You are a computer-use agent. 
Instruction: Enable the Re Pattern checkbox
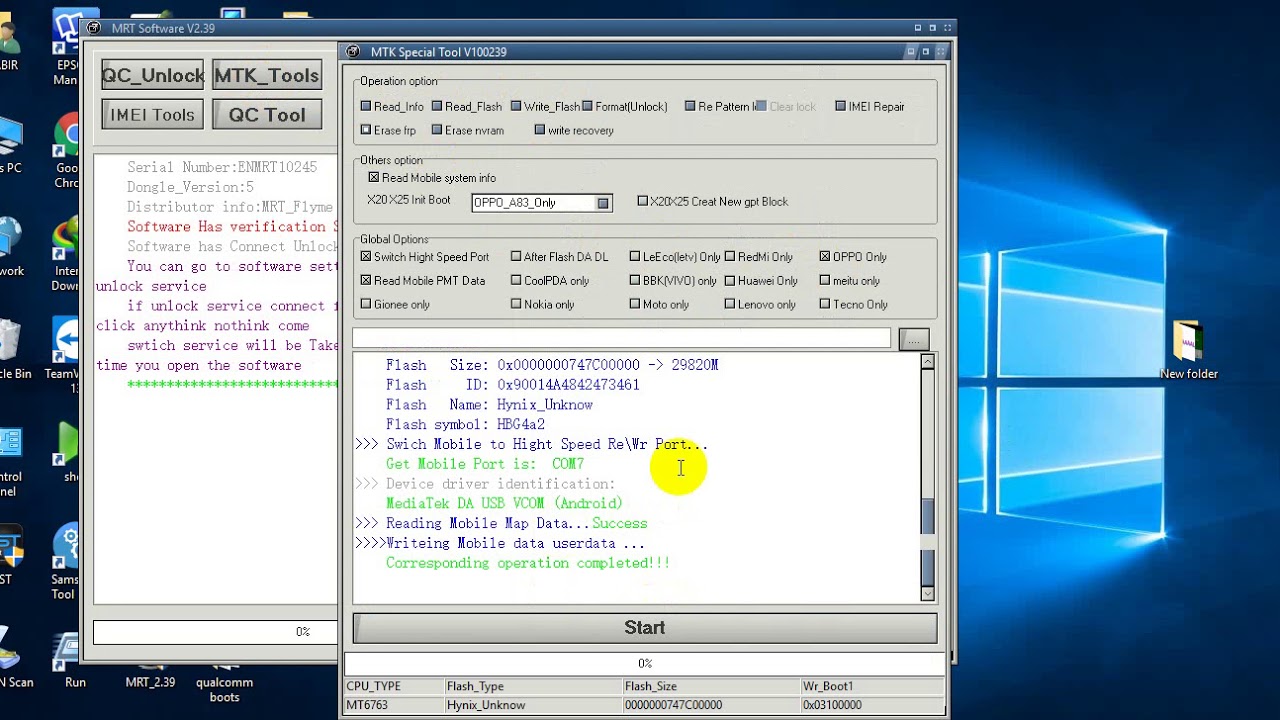coord(690,106)
